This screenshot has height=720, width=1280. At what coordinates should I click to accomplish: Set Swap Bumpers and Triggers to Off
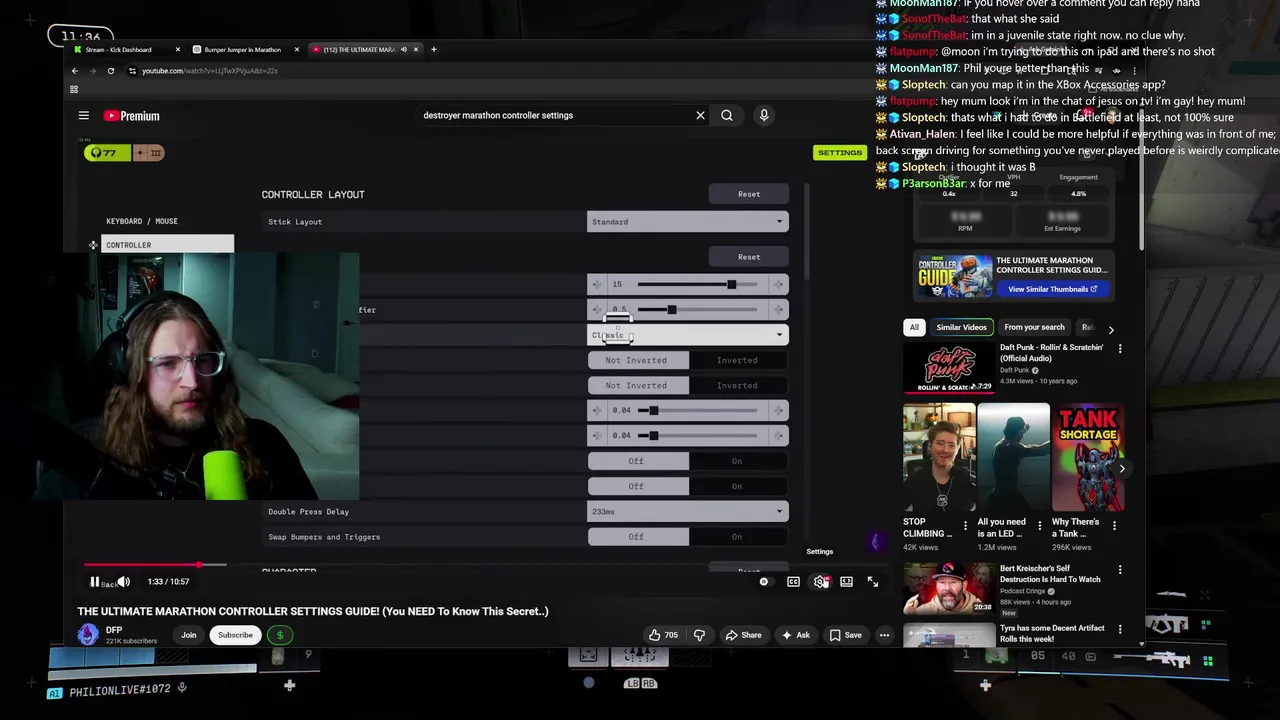point(637,537)
